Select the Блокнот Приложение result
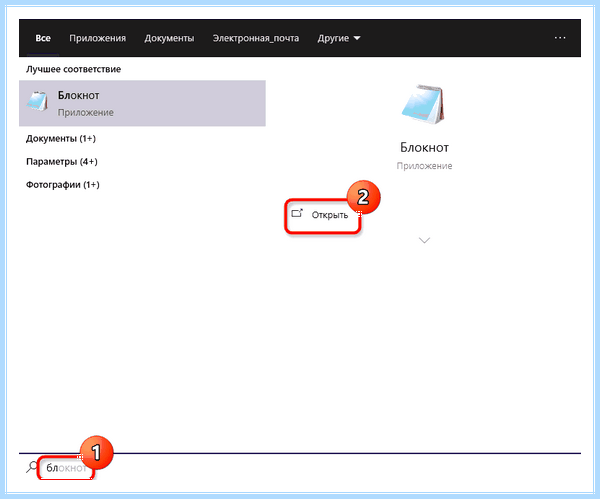600x499 pixels. pyautogui.click(x=142, y=103)
